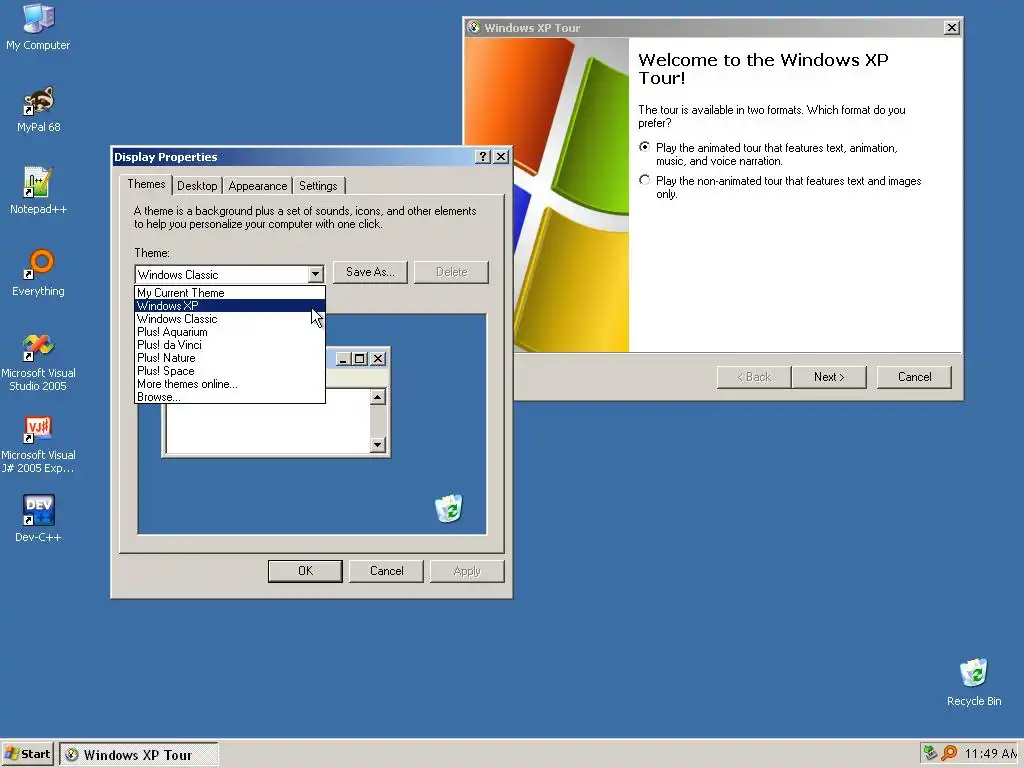Close the Display Properties dialog
Screen dimensions: 1024x768
[501, 157]
